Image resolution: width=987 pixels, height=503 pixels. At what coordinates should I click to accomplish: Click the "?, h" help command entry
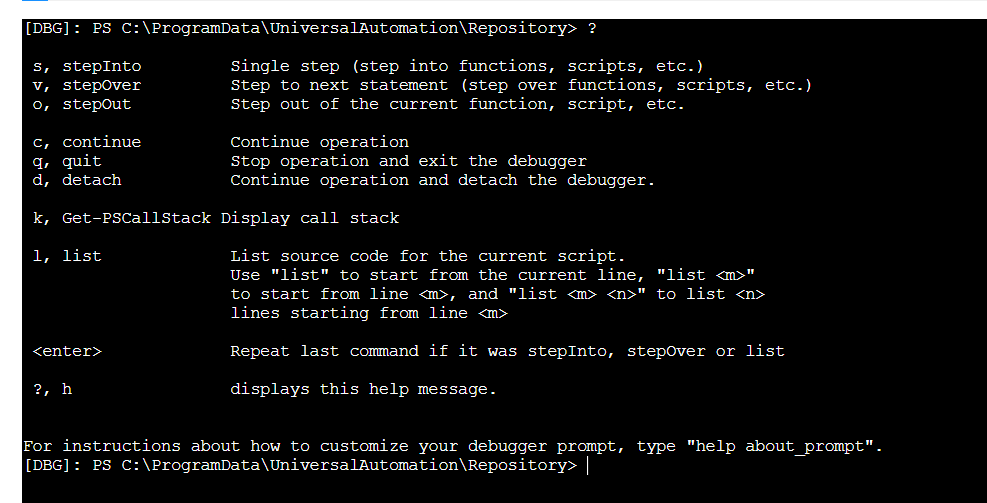(x=52, y=389)
